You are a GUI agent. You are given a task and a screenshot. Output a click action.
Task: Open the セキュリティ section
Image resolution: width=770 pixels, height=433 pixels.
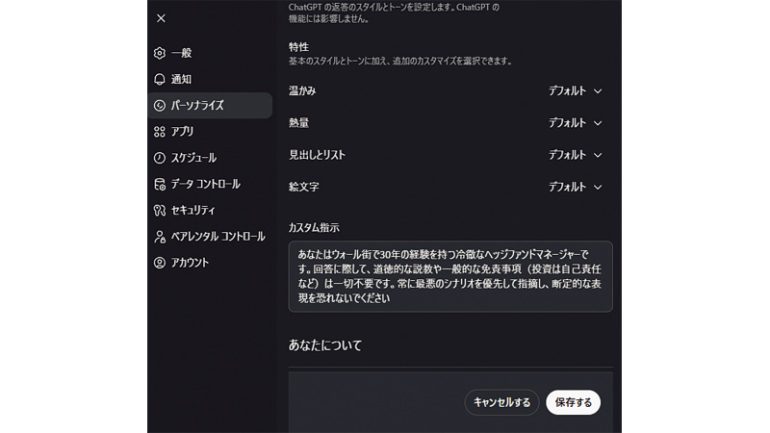210,210
